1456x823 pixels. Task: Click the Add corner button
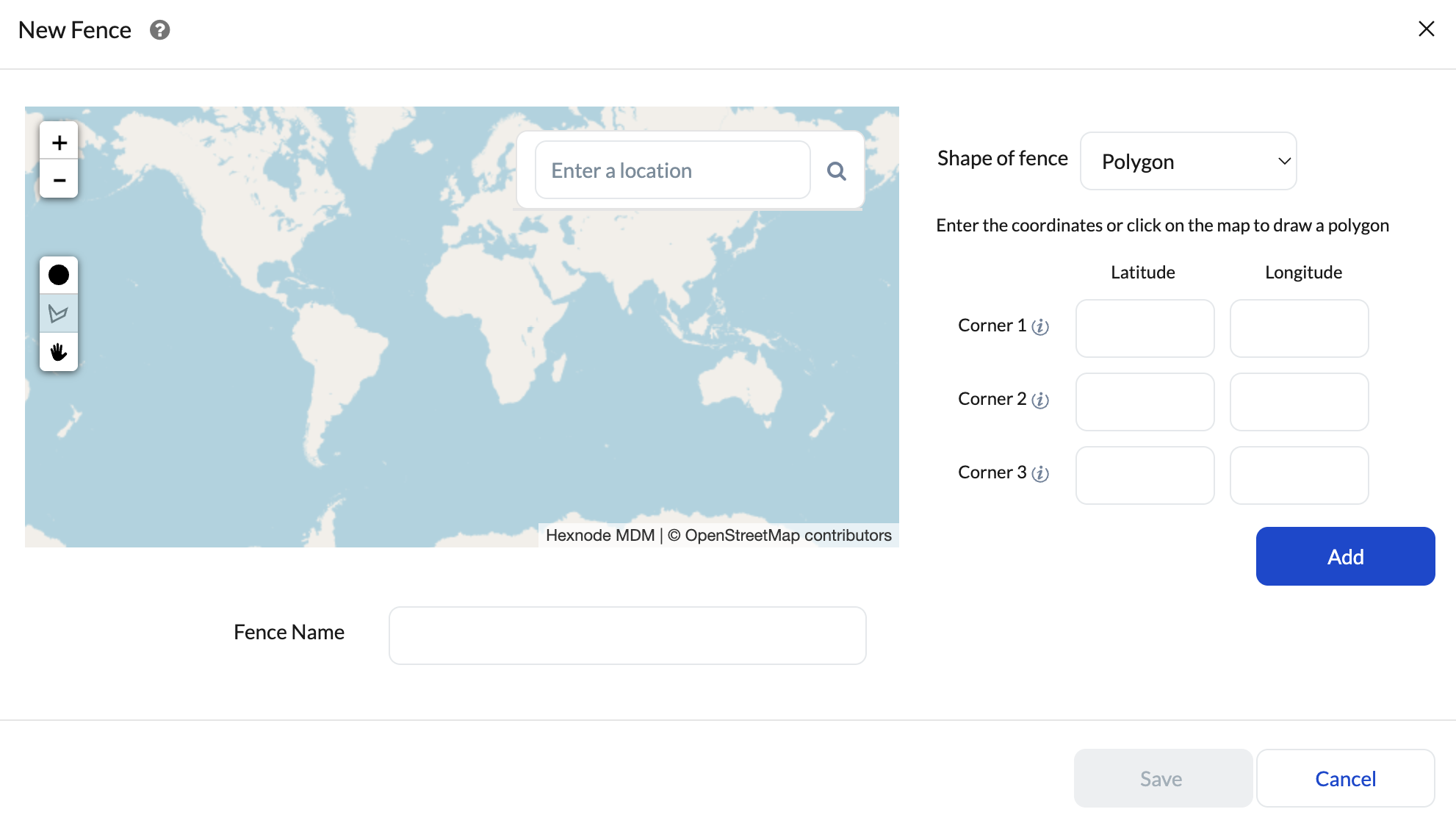coord(1344,556)
